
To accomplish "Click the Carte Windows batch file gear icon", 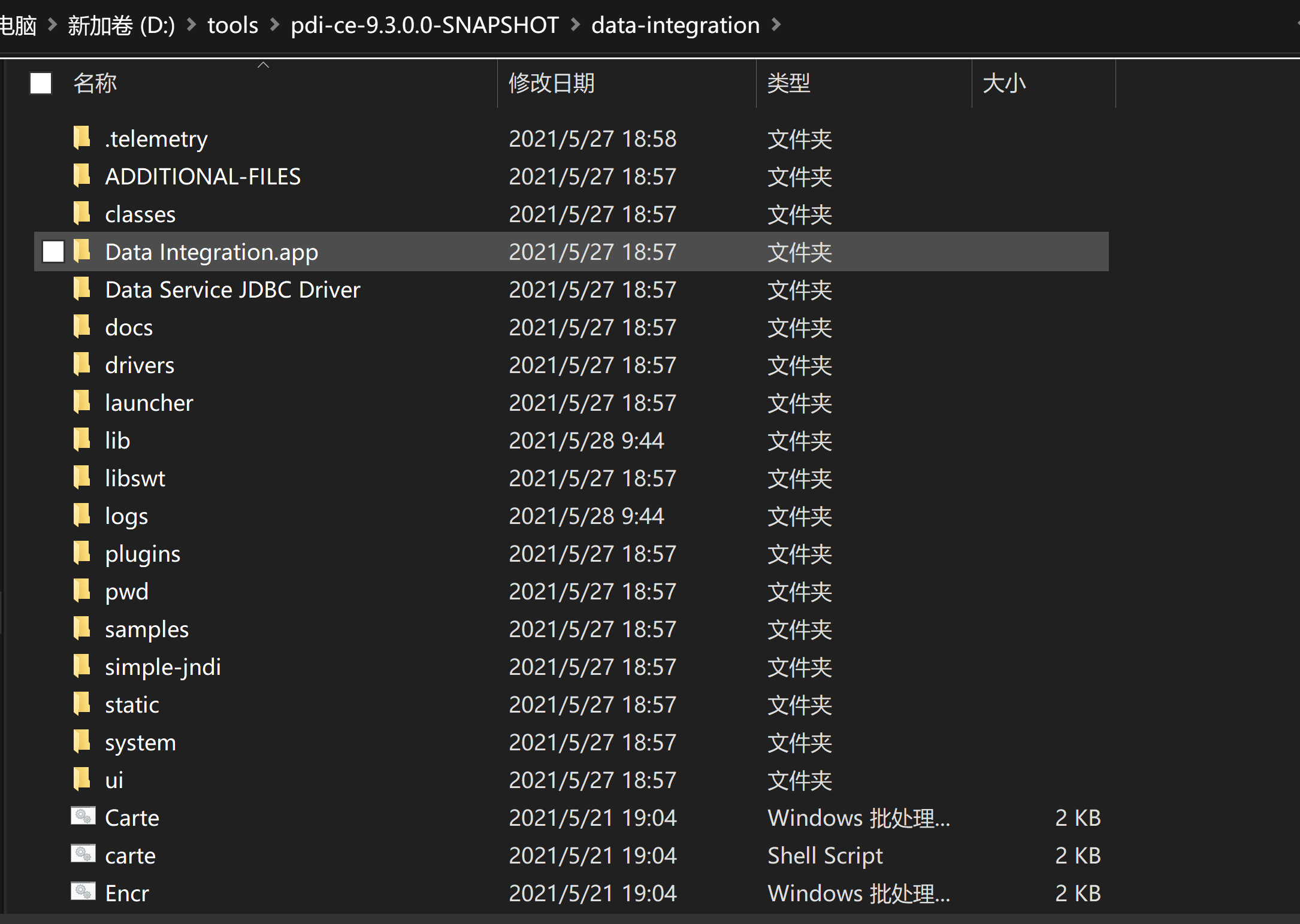I will pos(83,816).
